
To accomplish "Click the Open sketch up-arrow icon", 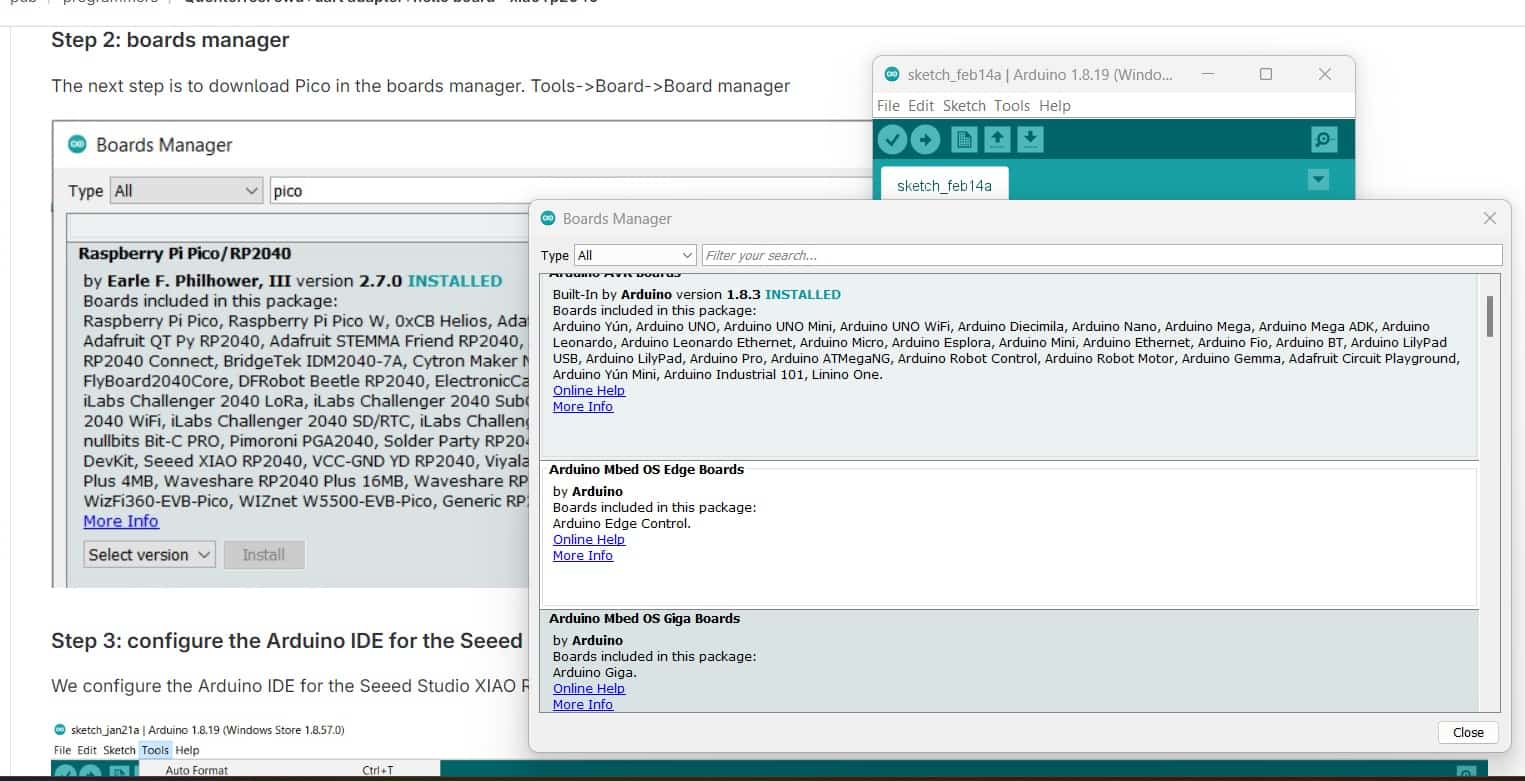I will click(997, 140).
